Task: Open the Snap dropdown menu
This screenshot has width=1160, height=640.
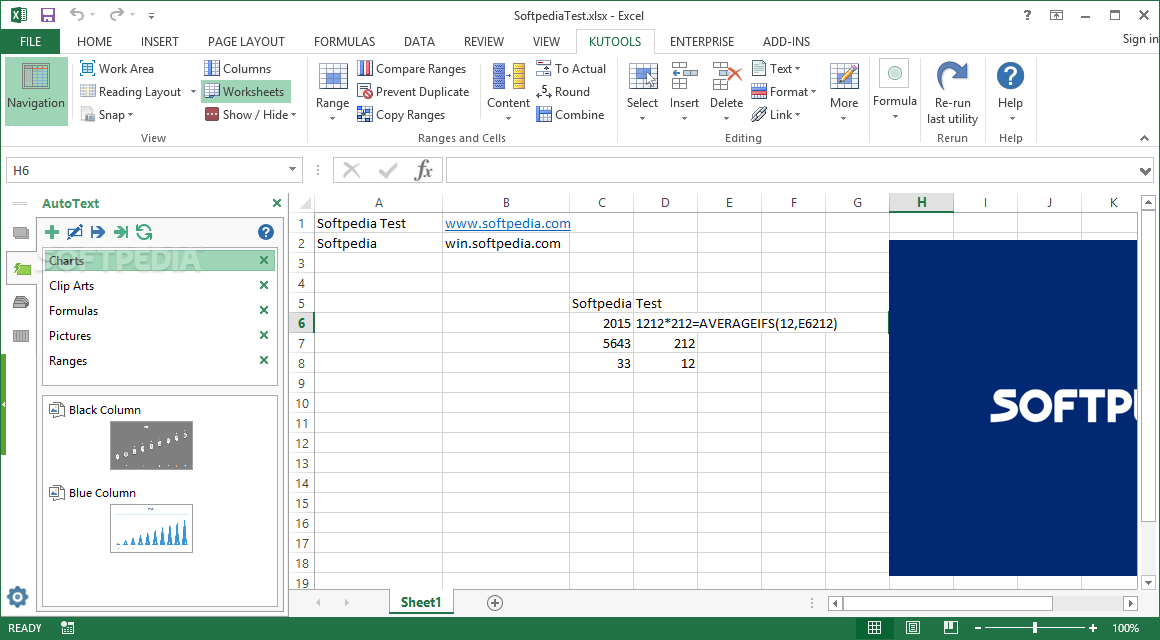Action: click(107, 115)
